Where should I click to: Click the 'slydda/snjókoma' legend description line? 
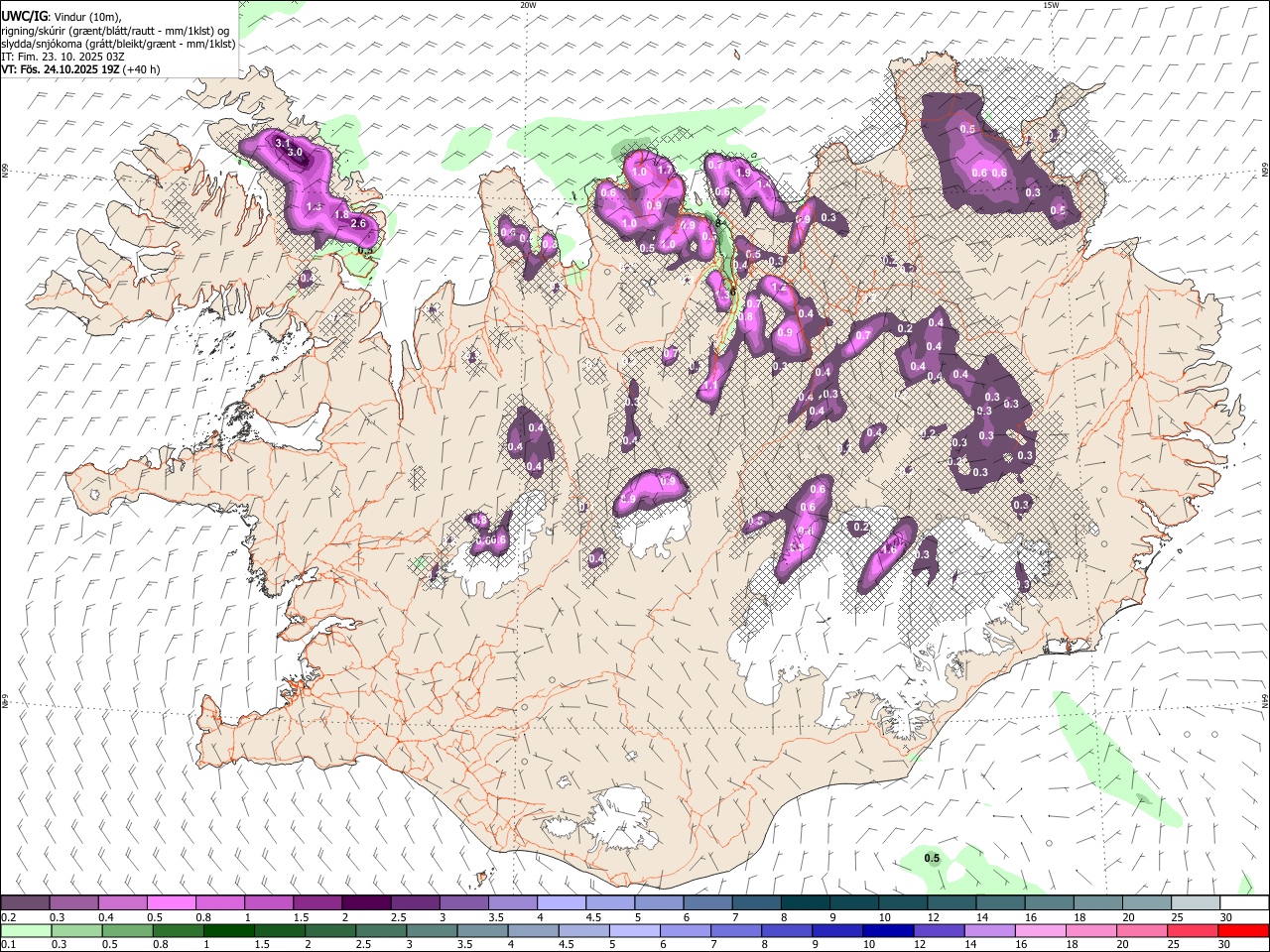[118, 44]
